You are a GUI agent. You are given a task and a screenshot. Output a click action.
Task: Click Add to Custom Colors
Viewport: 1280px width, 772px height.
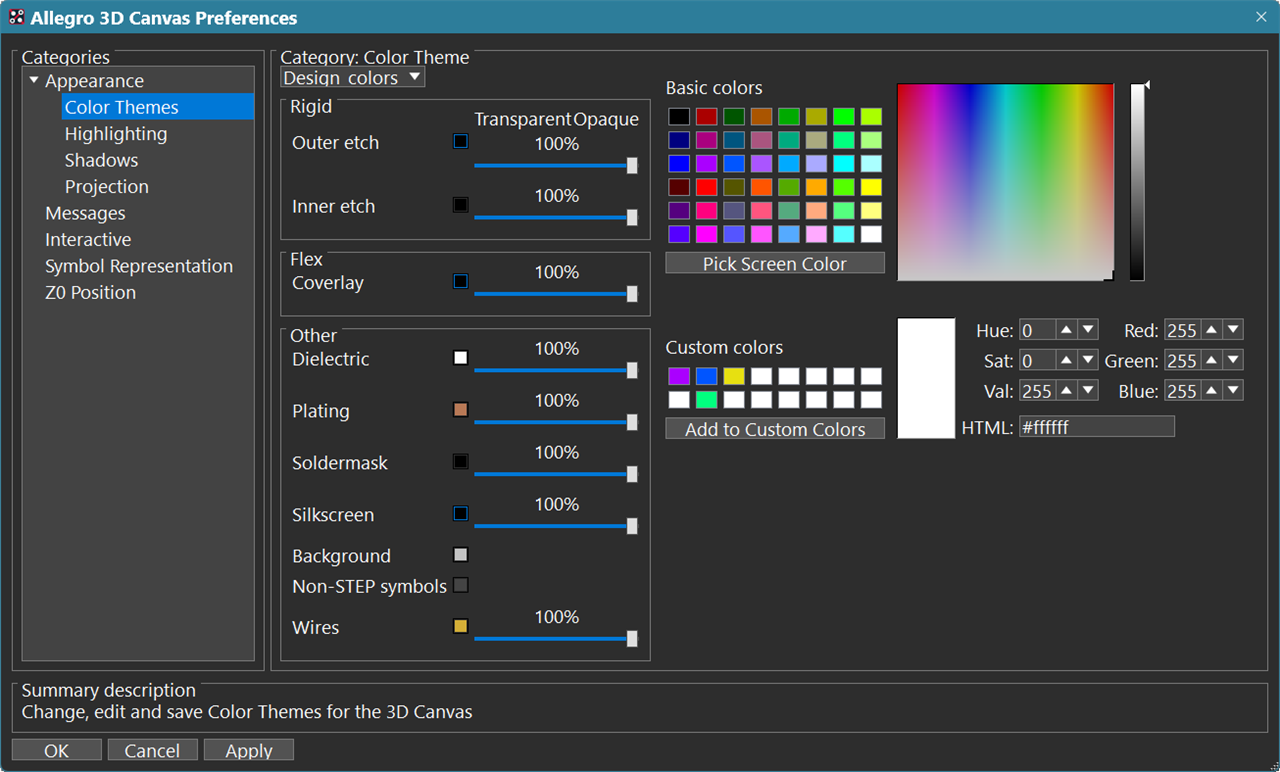(775, 429)
